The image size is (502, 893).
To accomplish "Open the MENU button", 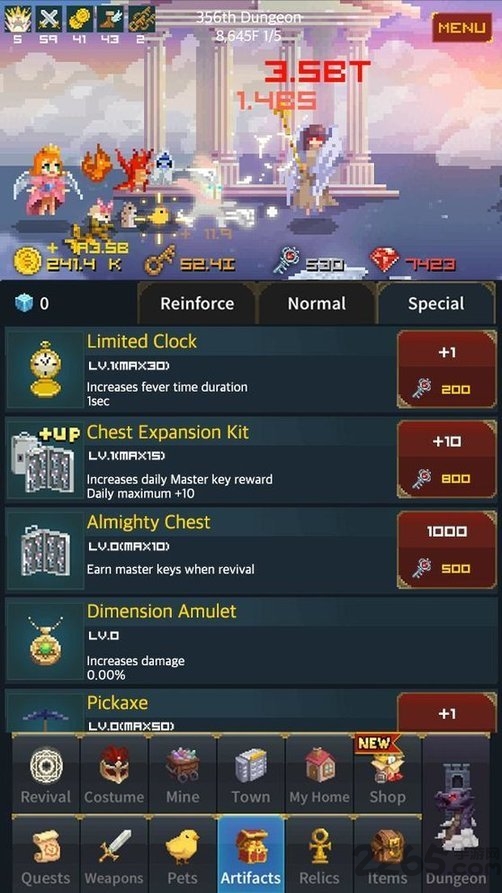I will (462, 27).
